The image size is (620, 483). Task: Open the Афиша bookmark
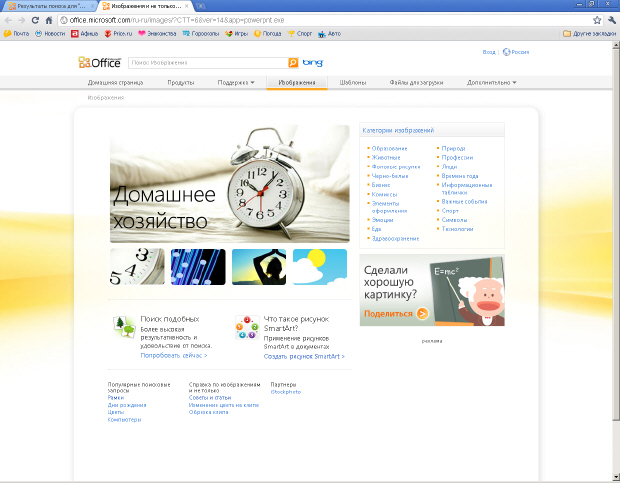85,34
